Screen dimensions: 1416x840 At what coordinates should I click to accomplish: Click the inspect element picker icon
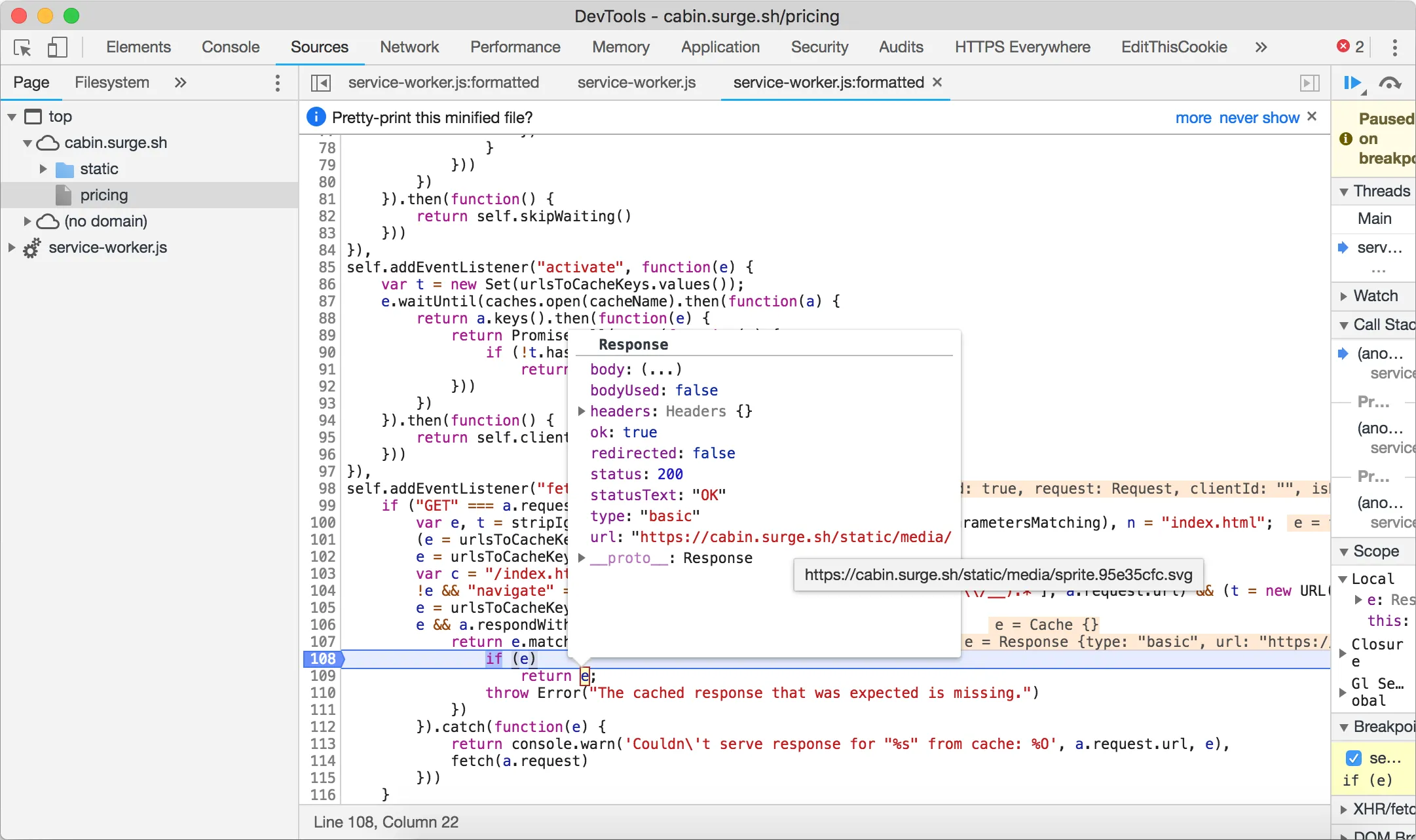tap(22, 47)
